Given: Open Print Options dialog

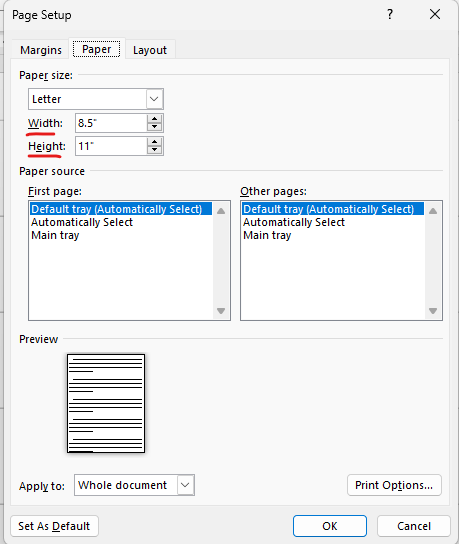Looking at the screenshot, I should (x=394, y=485).
